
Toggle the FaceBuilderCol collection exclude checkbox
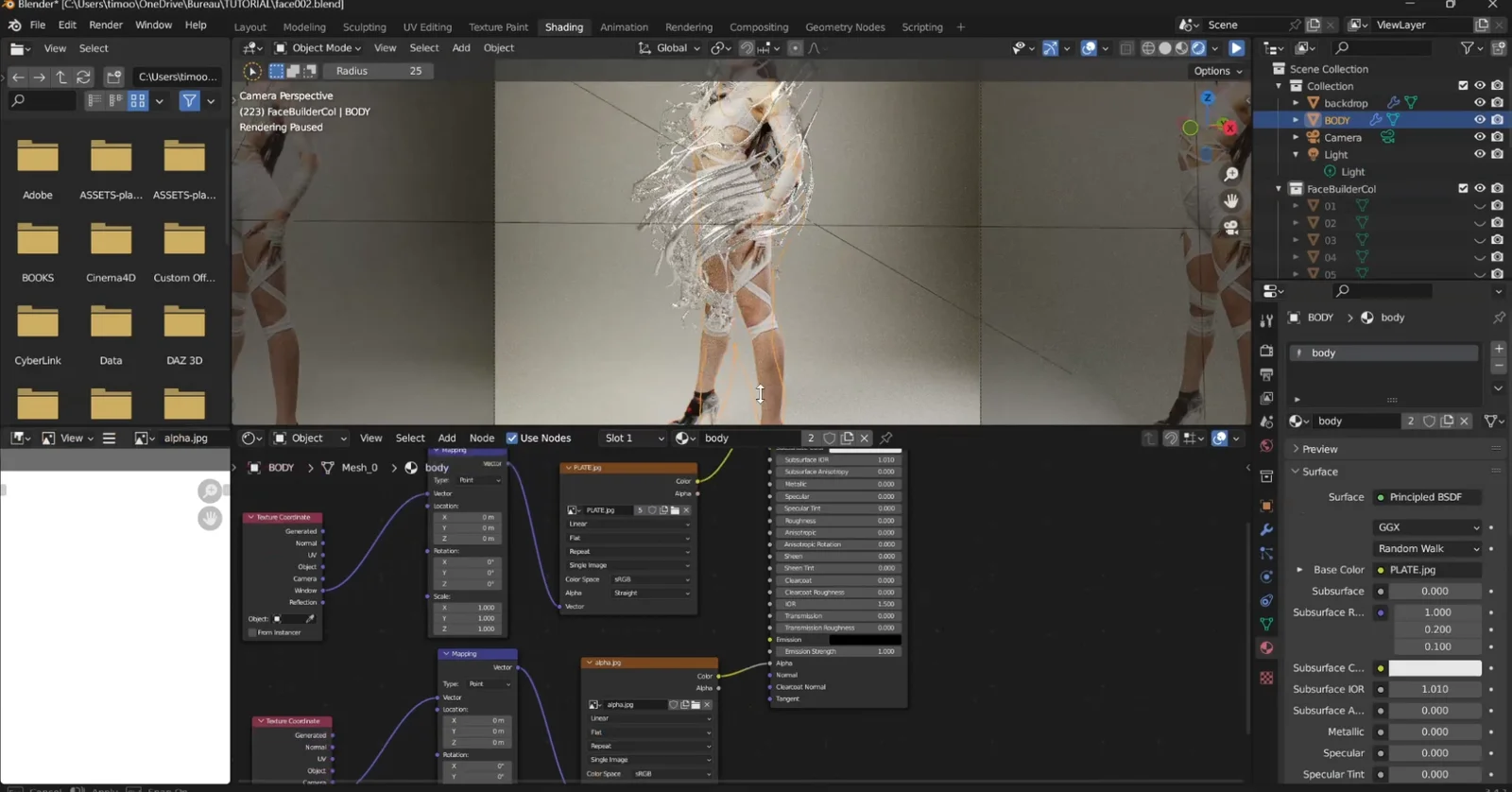(x=1463, y=189)
